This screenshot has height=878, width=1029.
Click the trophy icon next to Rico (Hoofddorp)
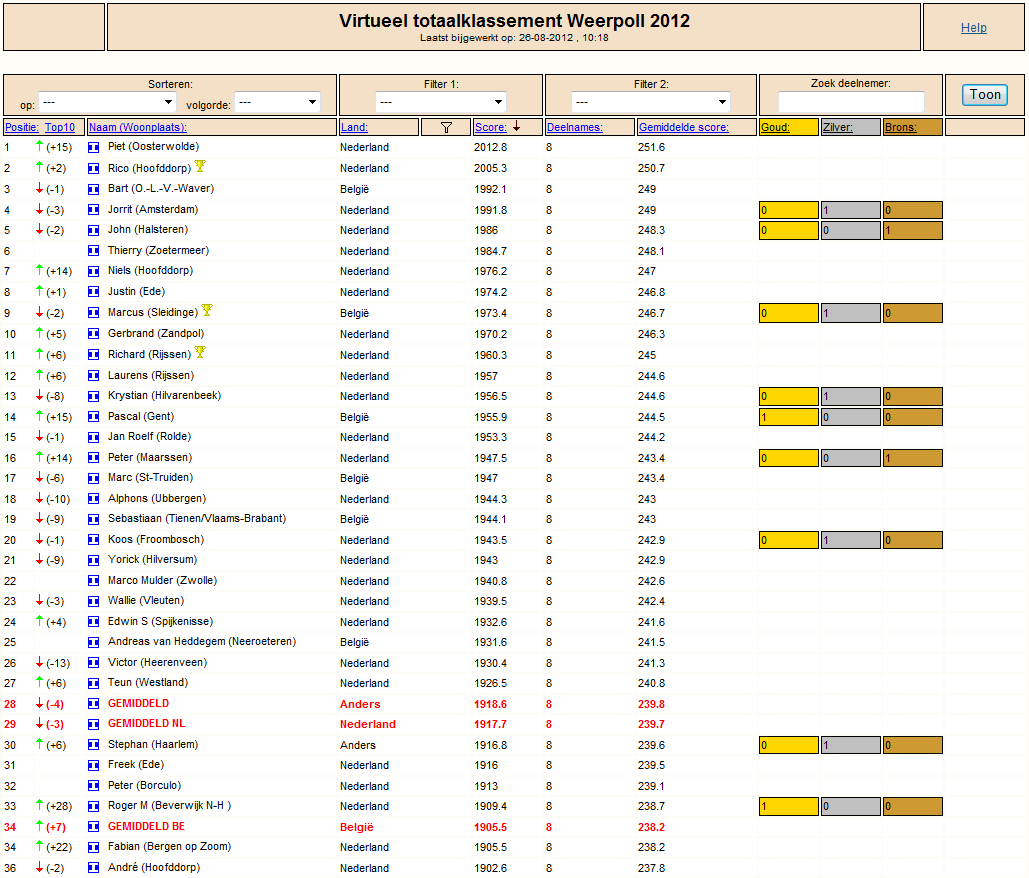[200, 166]
